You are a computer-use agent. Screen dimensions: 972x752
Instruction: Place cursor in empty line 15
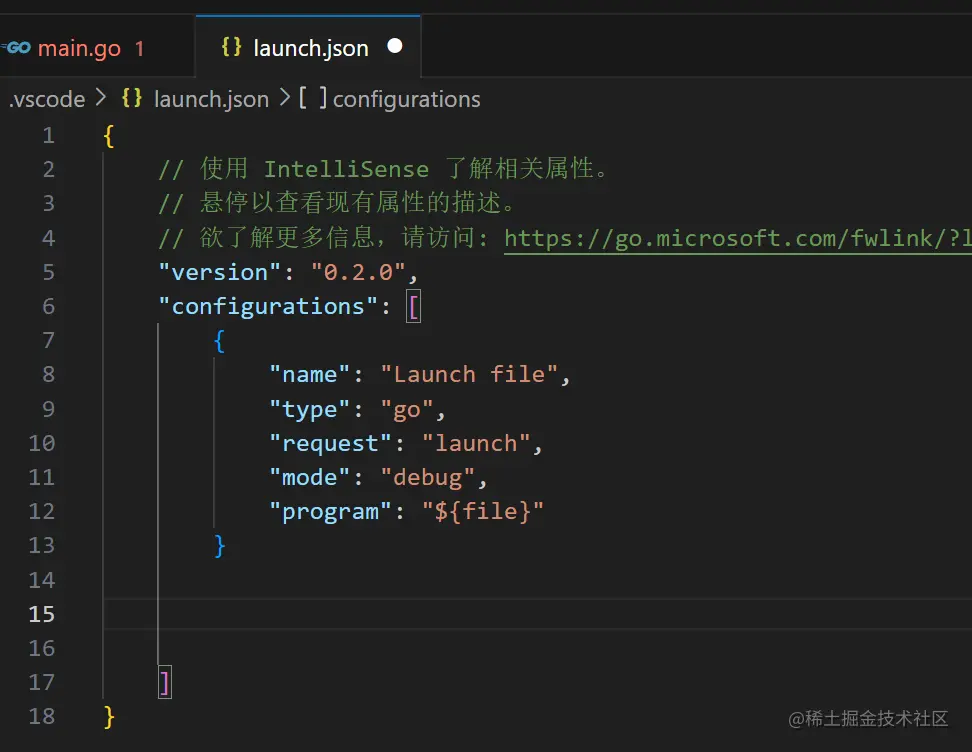coord(537,614)
